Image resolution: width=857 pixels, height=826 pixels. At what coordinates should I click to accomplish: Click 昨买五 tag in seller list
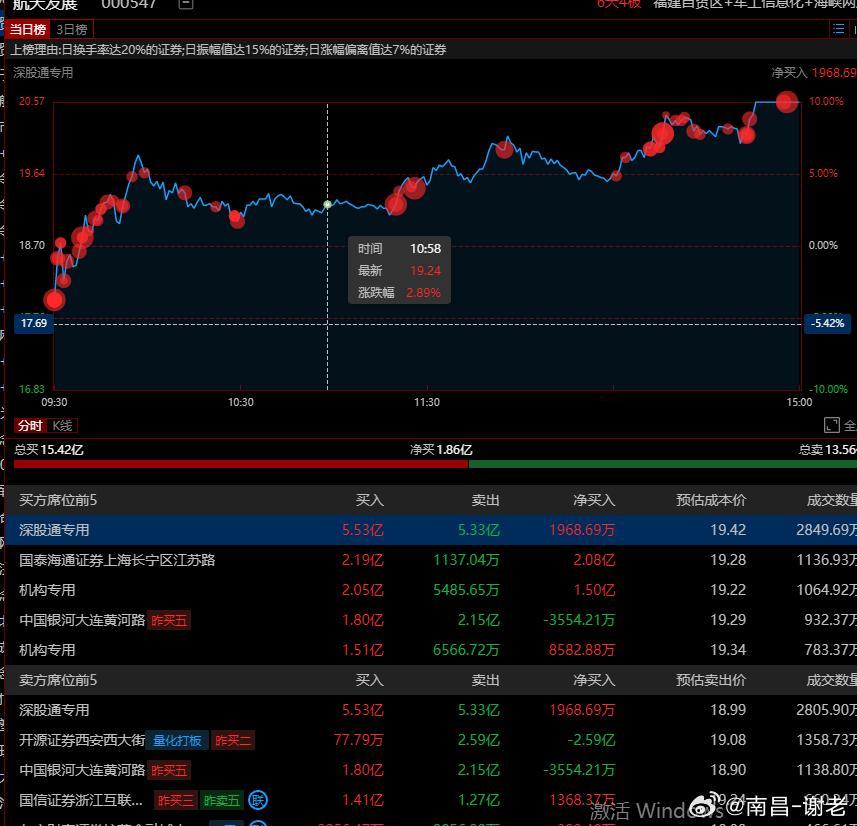coord(169,771)
